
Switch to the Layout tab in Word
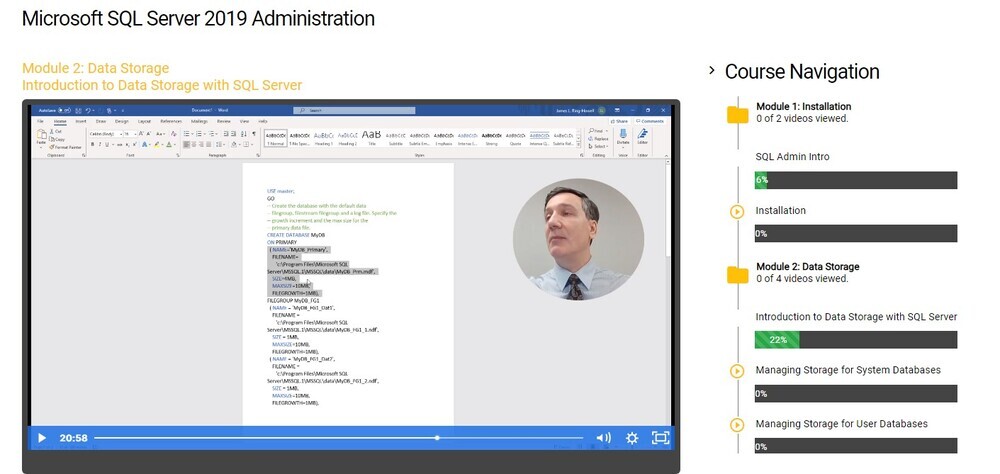[x=144, y=121]
